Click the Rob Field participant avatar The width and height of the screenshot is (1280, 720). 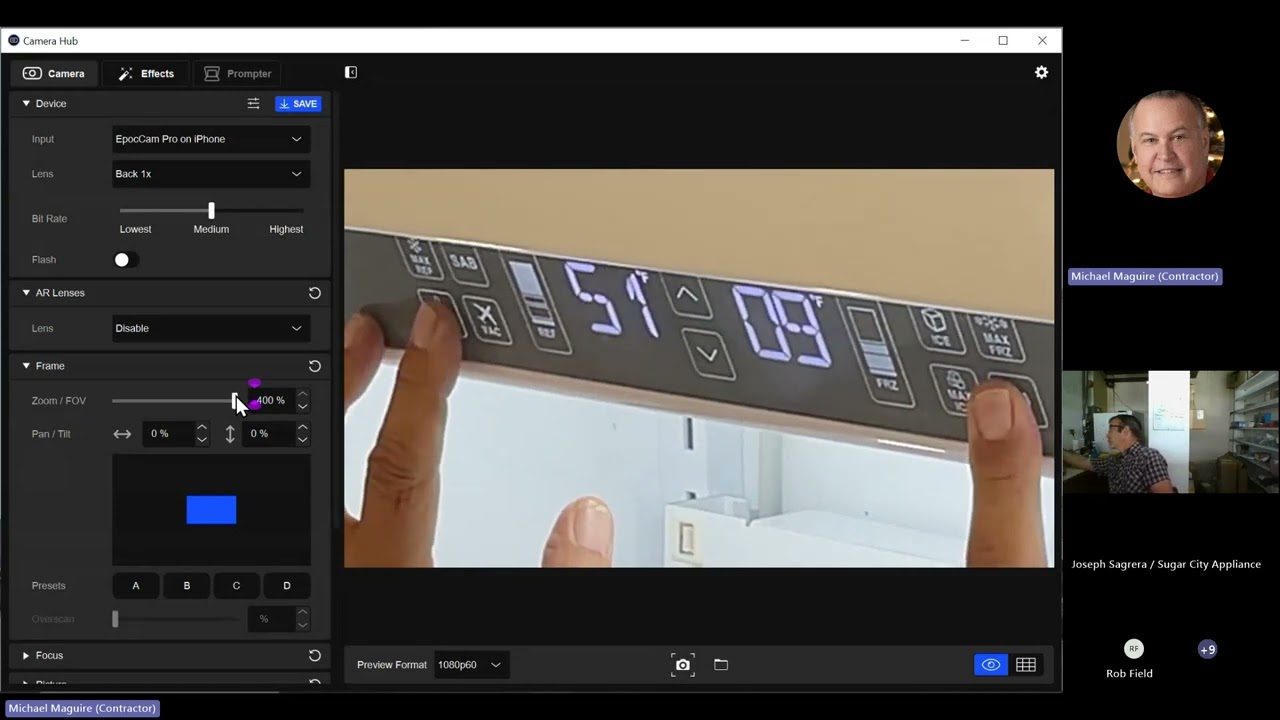pyautogui.click(x=1133, y=649)
